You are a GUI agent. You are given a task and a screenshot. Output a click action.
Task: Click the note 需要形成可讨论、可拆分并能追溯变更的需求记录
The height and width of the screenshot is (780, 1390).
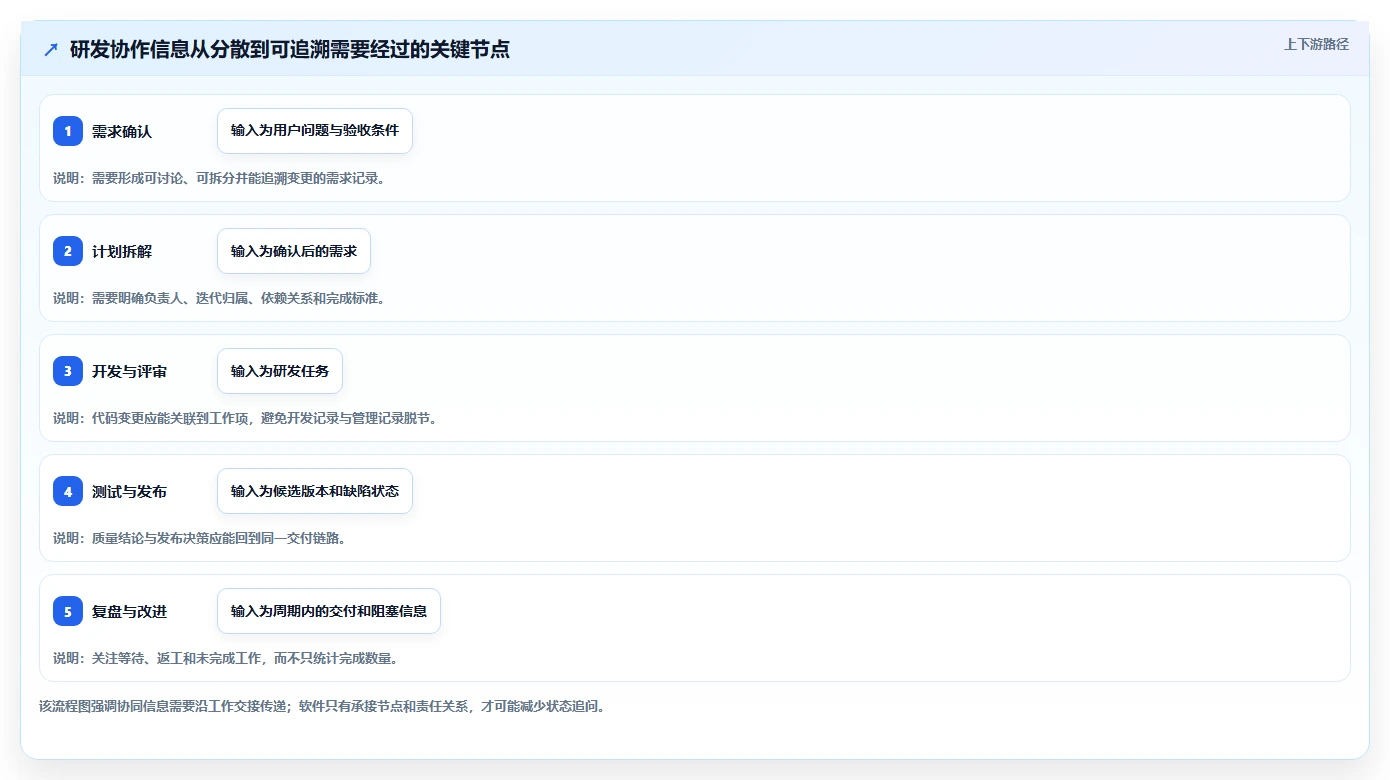[219, 178]
